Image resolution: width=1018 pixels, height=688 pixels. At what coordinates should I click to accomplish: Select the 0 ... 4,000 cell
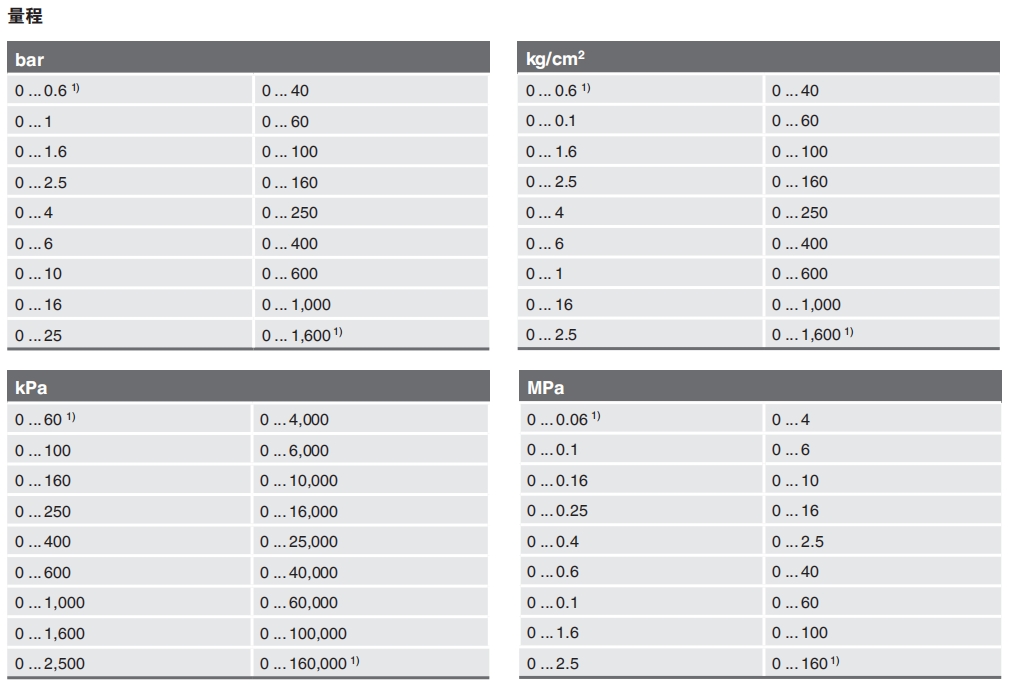tap(294, 420)
